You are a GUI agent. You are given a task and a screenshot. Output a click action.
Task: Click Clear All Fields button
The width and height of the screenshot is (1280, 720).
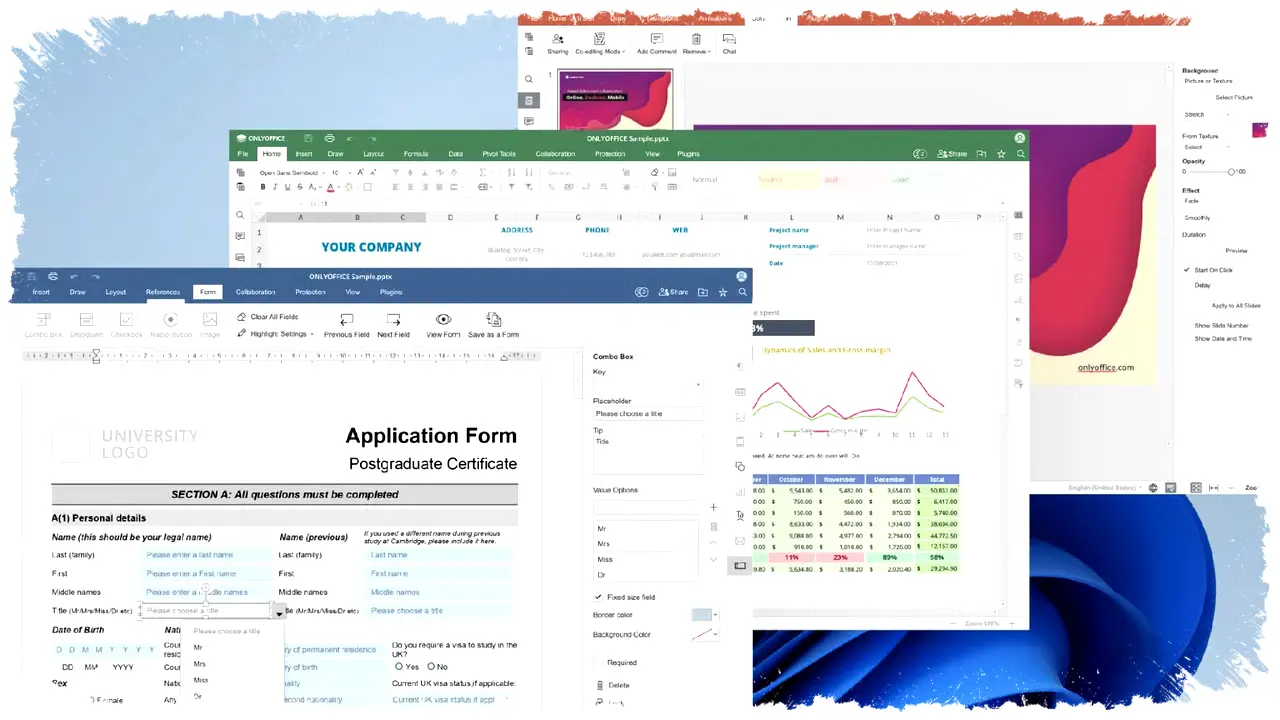[267, 317]
